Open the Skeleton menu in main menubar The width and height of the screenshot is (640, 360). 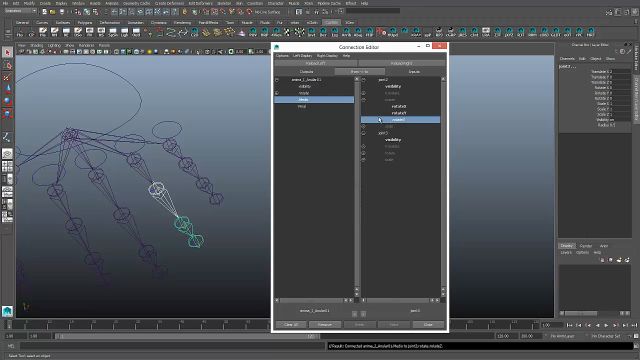(x=224, y=3)
